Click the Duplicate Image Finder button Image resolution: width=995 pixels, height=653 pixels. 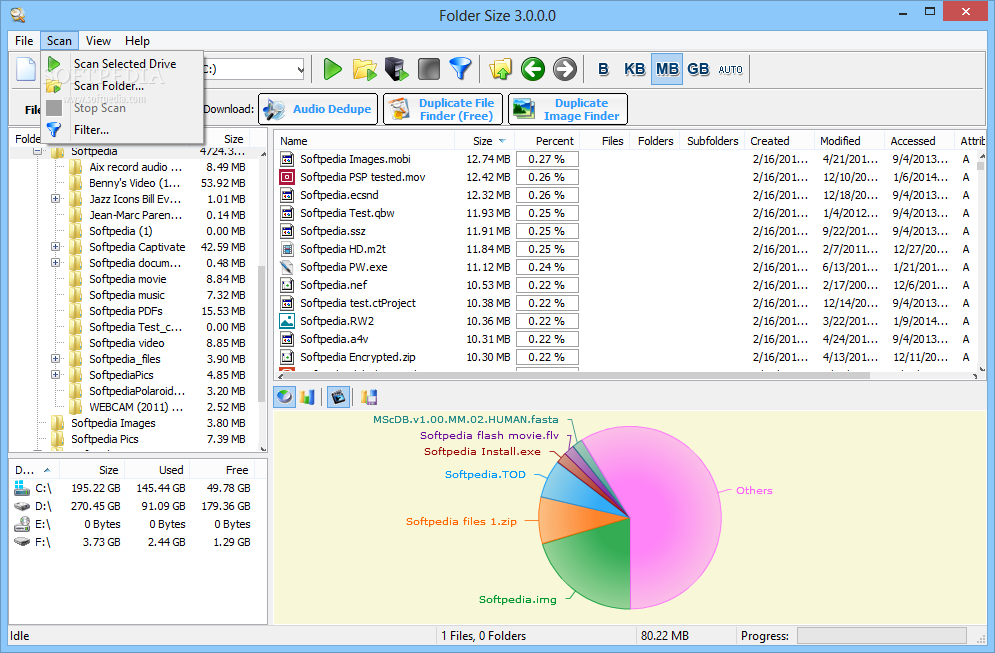(568, 109)
